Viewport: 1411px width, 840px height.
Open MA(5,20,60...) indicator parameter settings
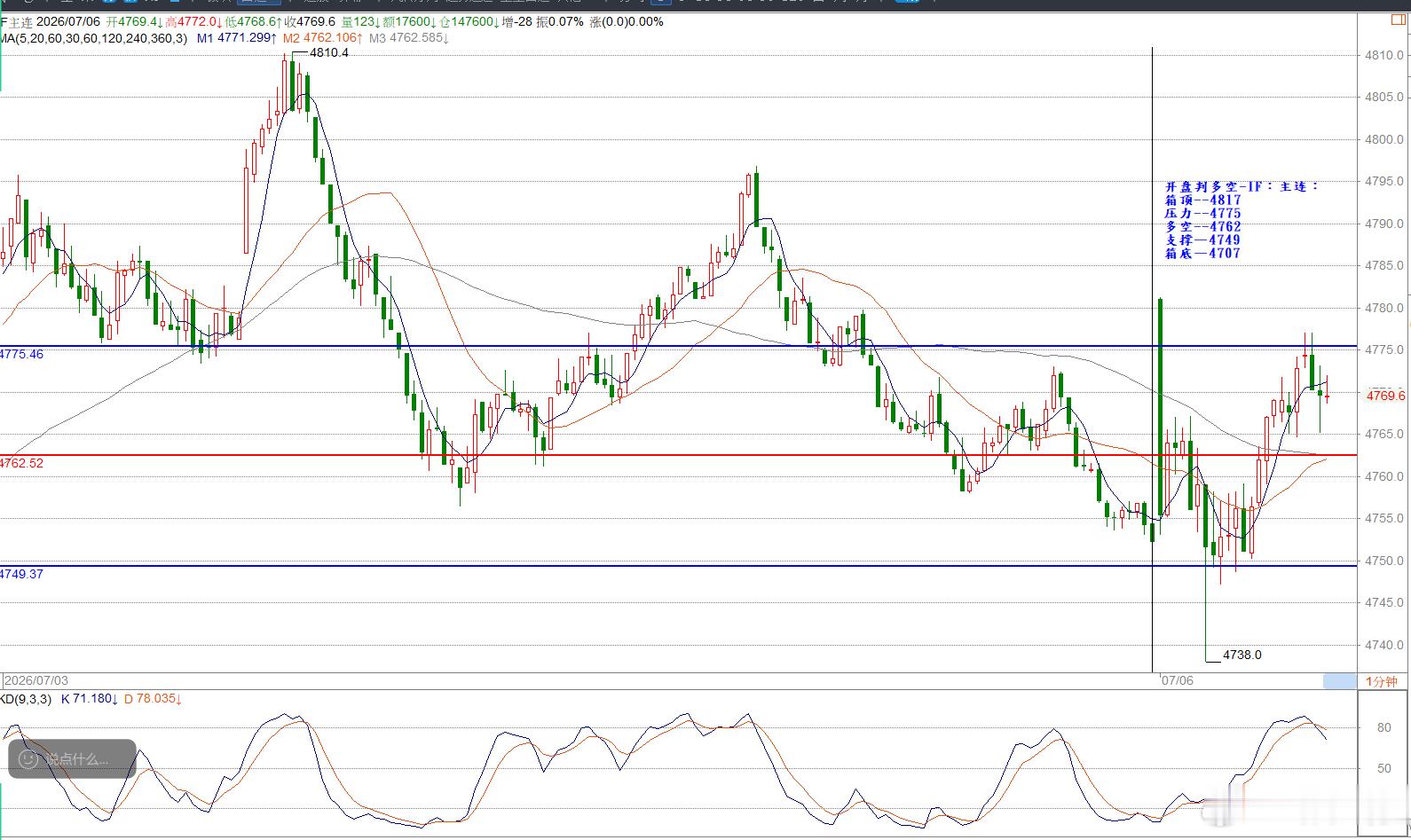94,38
